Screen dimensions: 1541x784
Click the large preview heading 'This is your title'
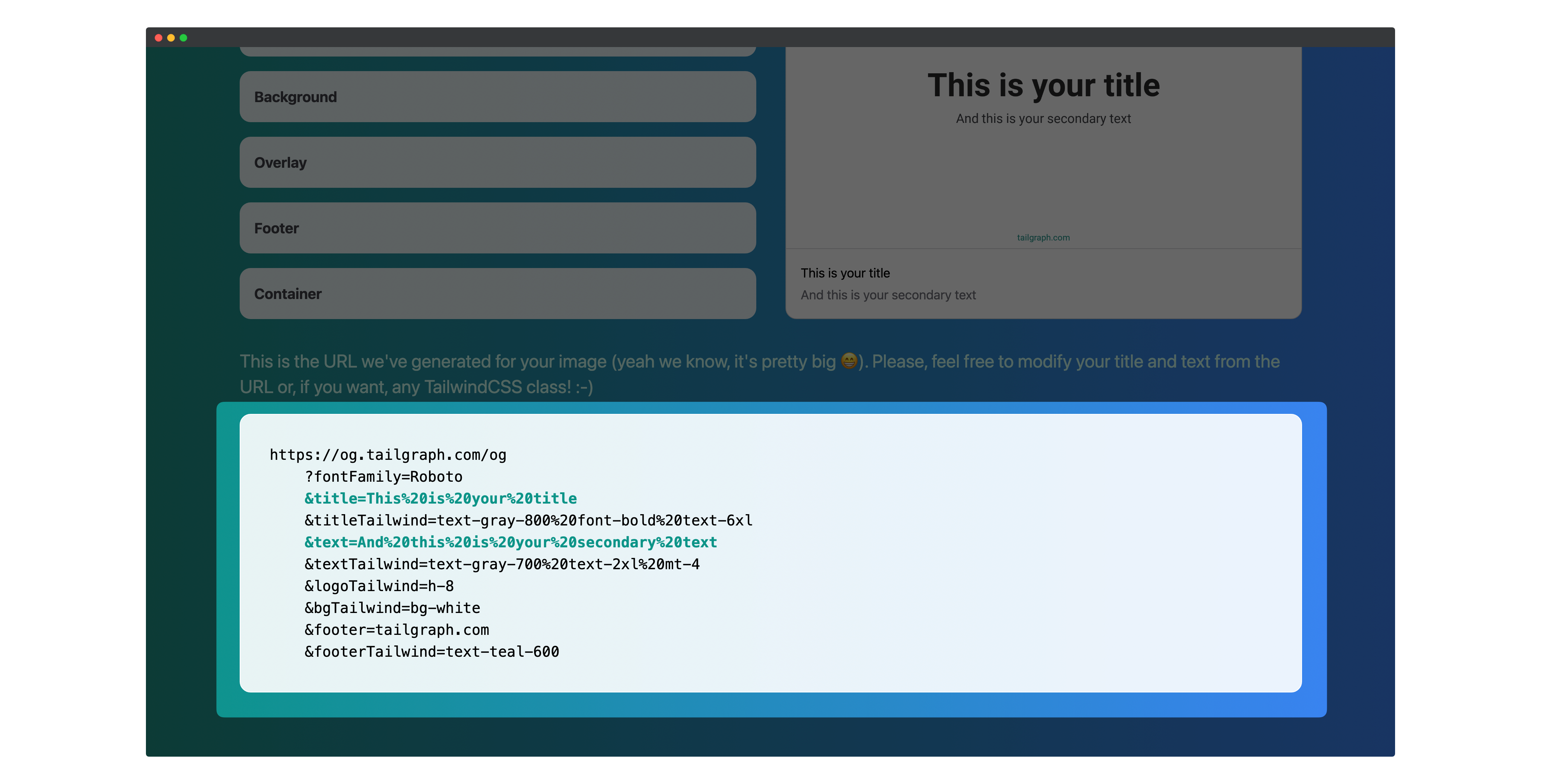pyautogui.click(x=1043, y=85)
